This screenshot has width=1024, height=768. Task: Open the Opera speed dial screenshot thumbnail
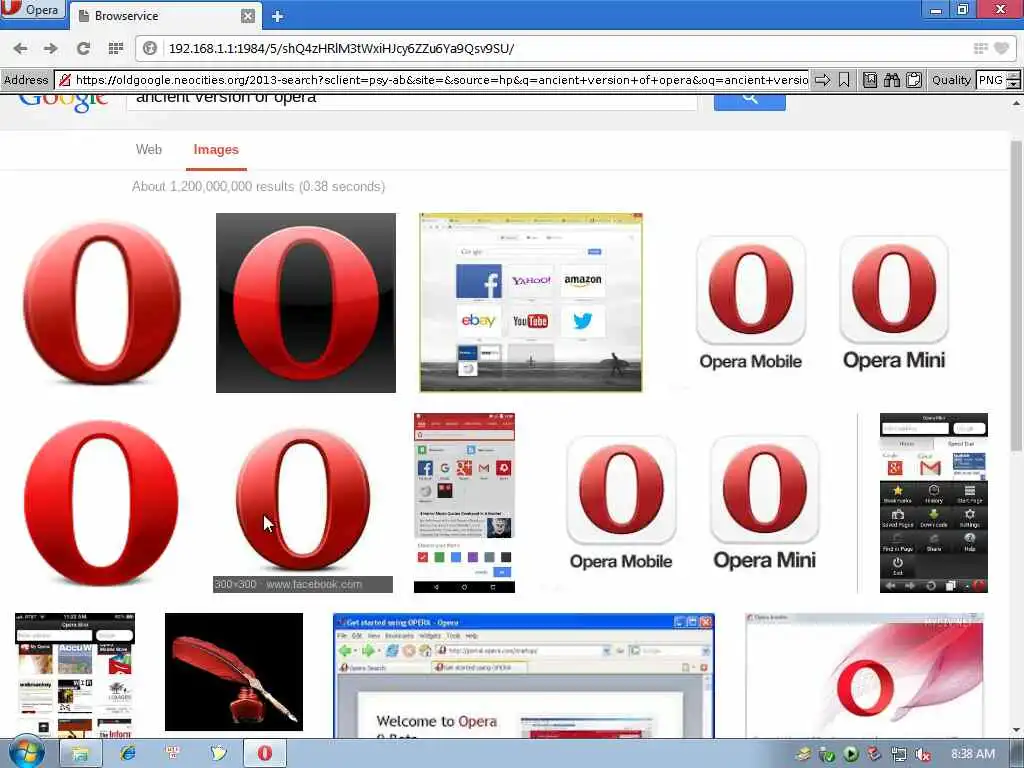(x=531, y=302)
